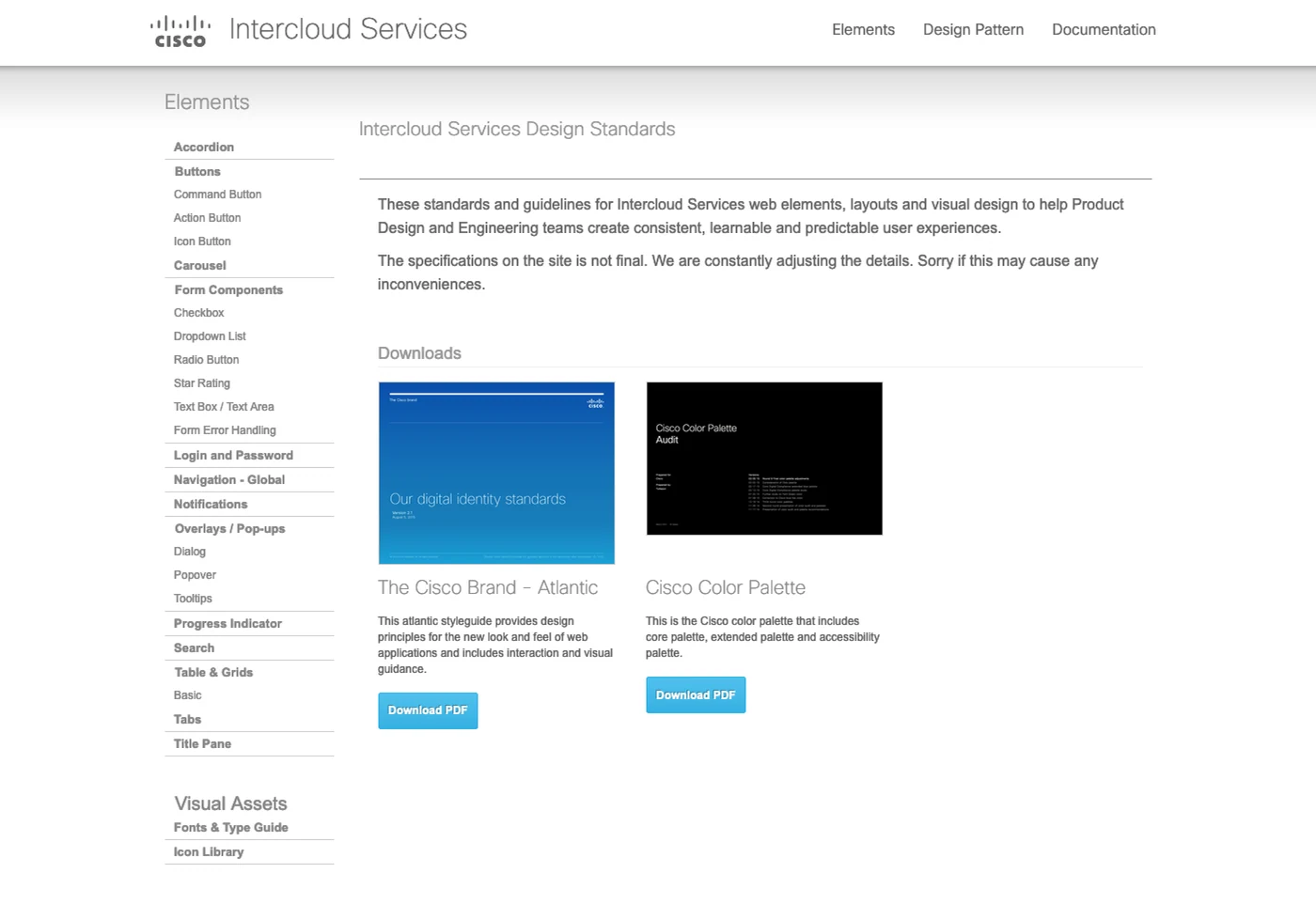Select Text Box / Text Area link

coord(224,407)
